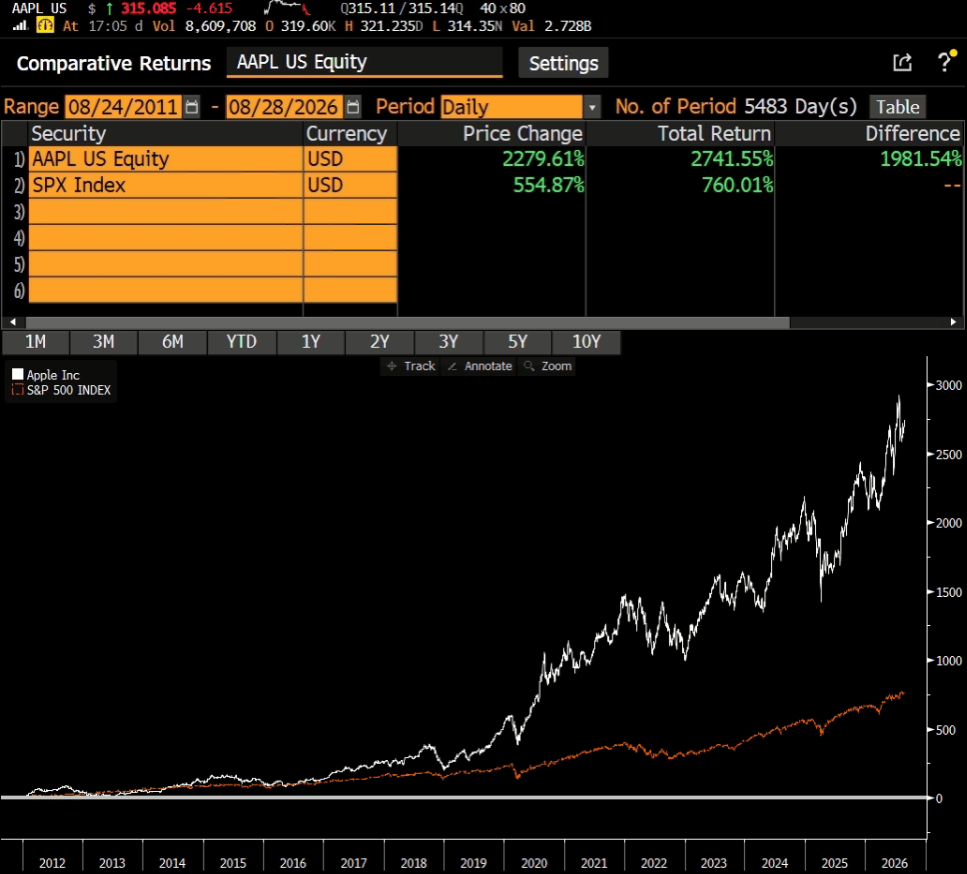
Task: Toggle Apple Inc legend series
Action: 46,374
